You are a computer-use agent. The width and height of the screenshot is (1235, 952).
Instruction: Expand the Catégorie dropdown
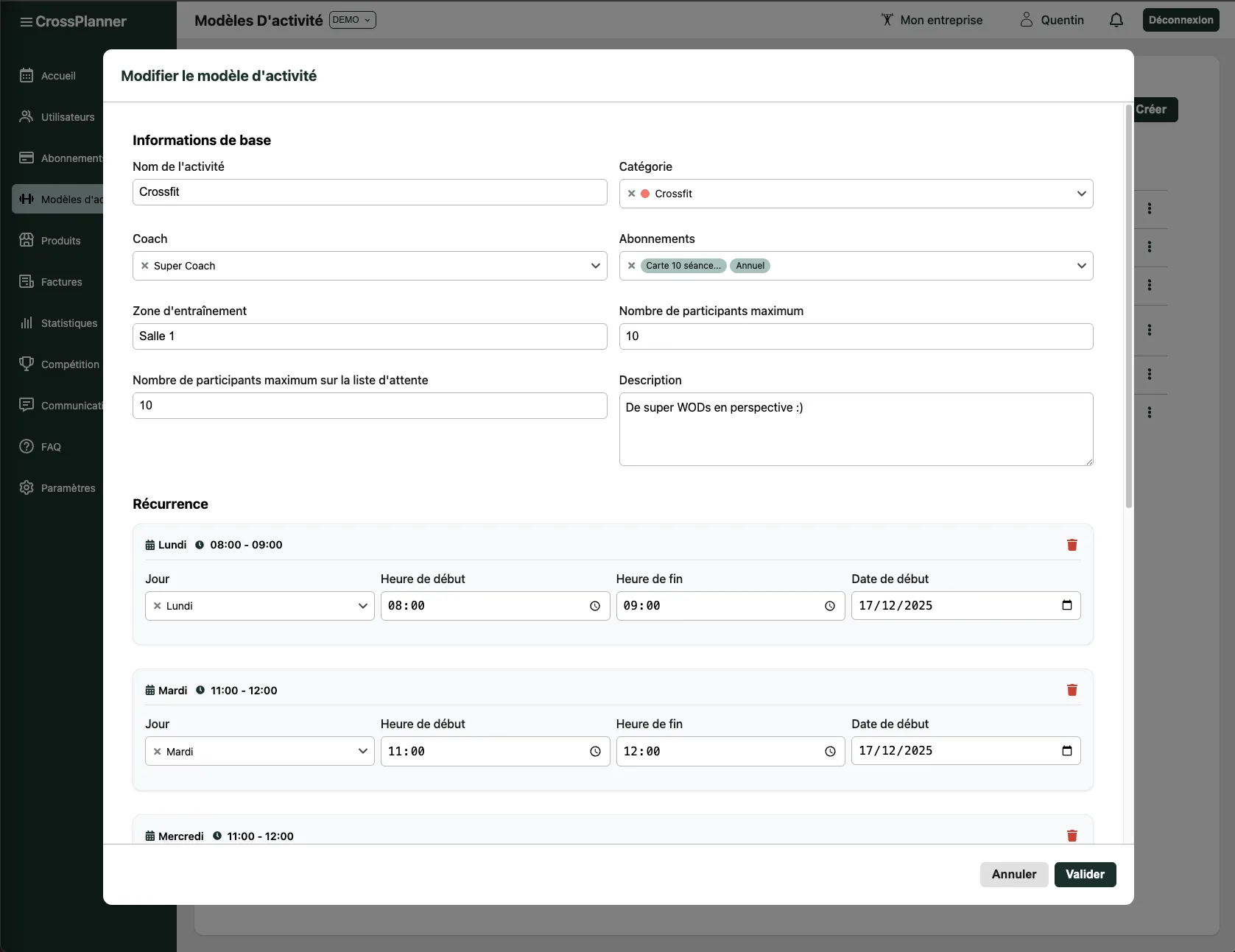(x=1081, y=194)
